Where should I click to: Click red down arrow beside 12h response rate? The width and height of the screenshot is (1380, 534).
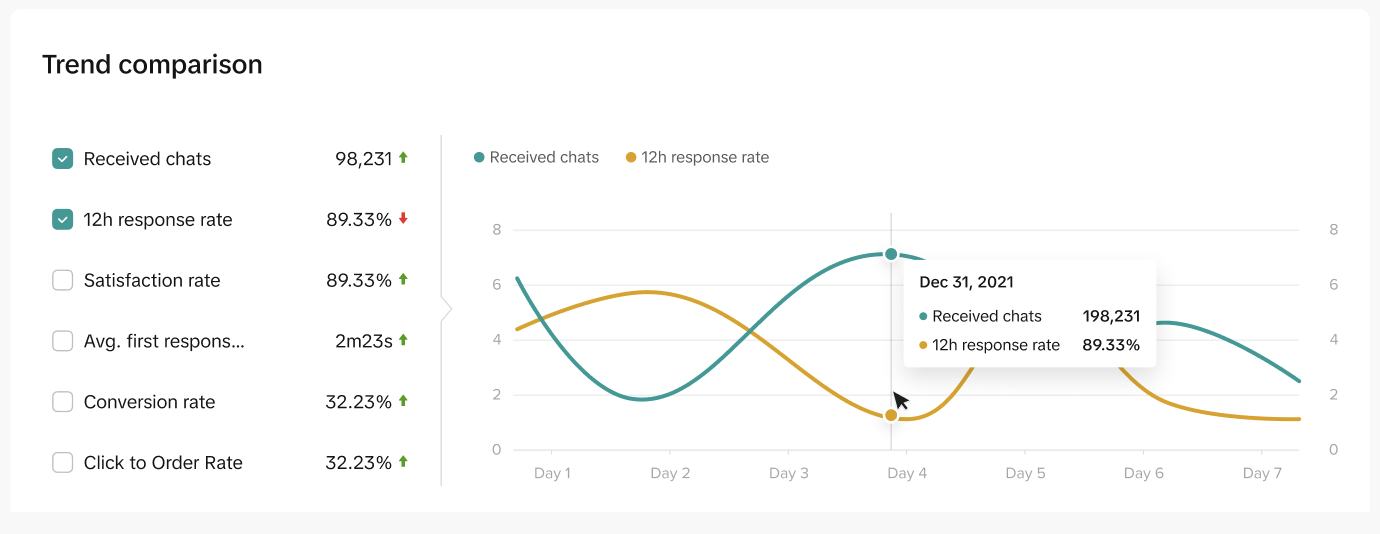[403, 218]
